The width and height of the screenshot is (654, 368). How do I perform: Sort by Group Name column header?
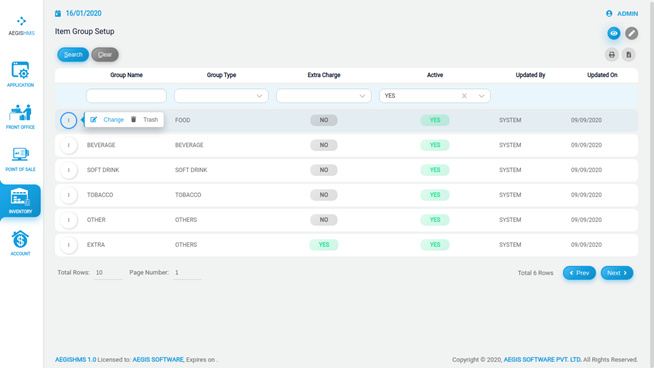[x=126, y=75]
